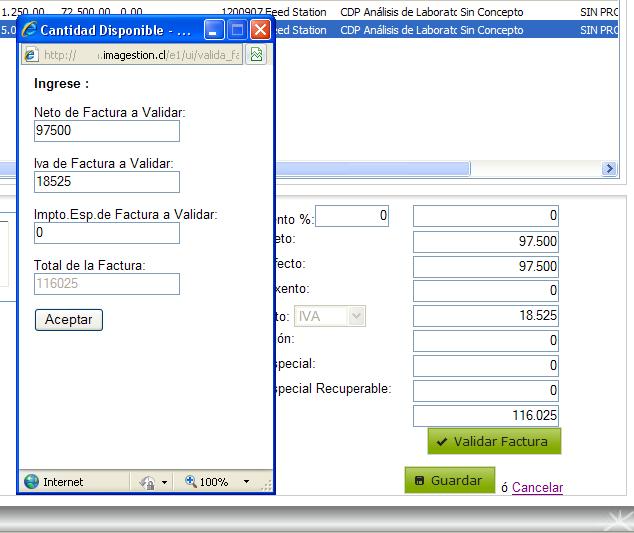The height and width of the screenshot is (533, 634).
Task: Click the table's horizontal scrollbar thumb
Action: (x=235, y=168)
